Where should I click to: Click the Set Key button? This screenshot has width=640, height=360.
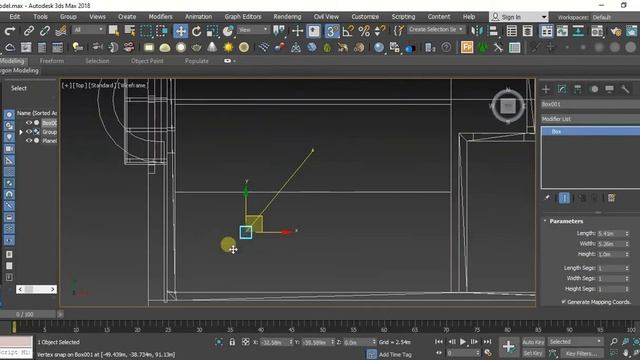click(533, 353)
